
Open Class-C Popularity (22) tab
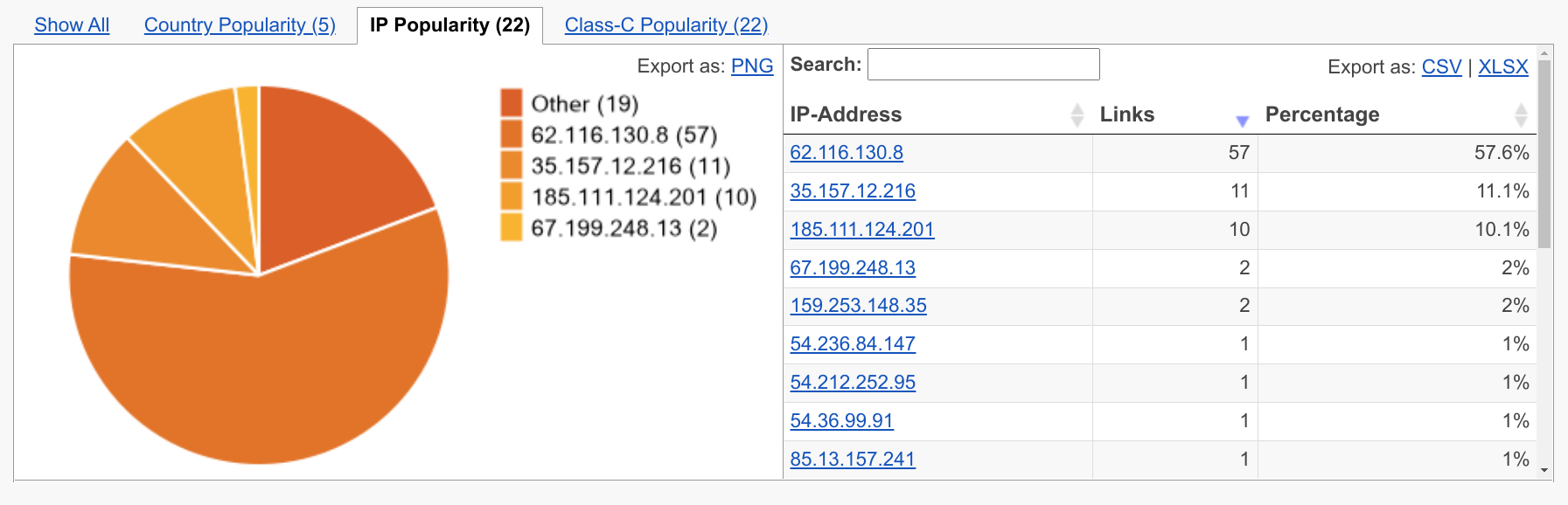tap(666, 24)
